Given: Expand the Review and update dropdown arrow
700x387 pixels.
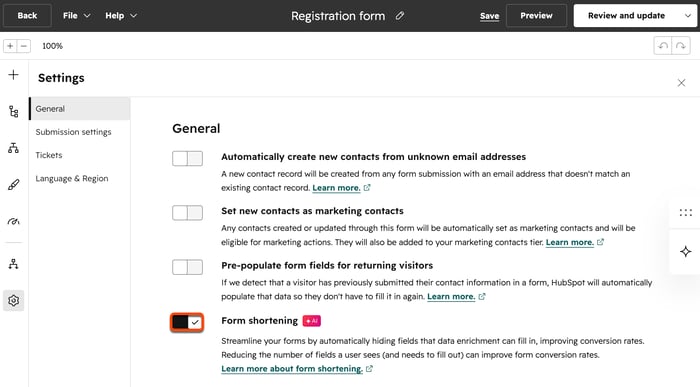Looking at the screenshot, I should [688, 16].
